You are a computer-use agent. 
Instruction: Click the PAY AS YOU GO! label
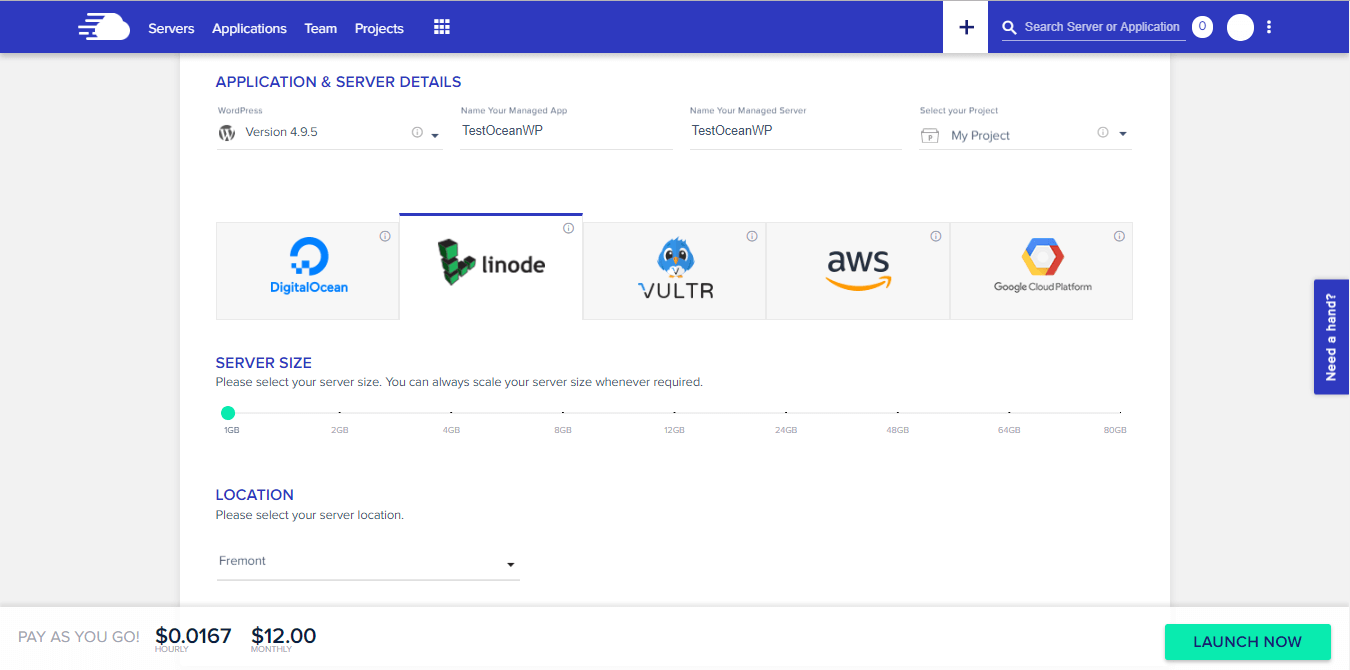click(79, 637)
